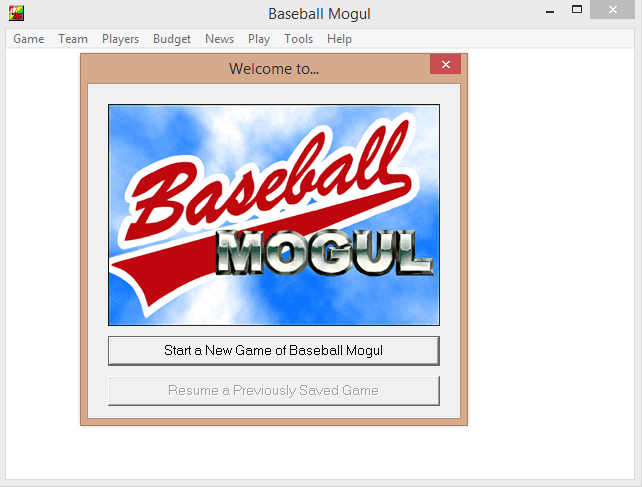Click the 'Baseball Mogul' main window title text
Image resolution: width=642 pixels, height=487 pixels.
[319, 14]
